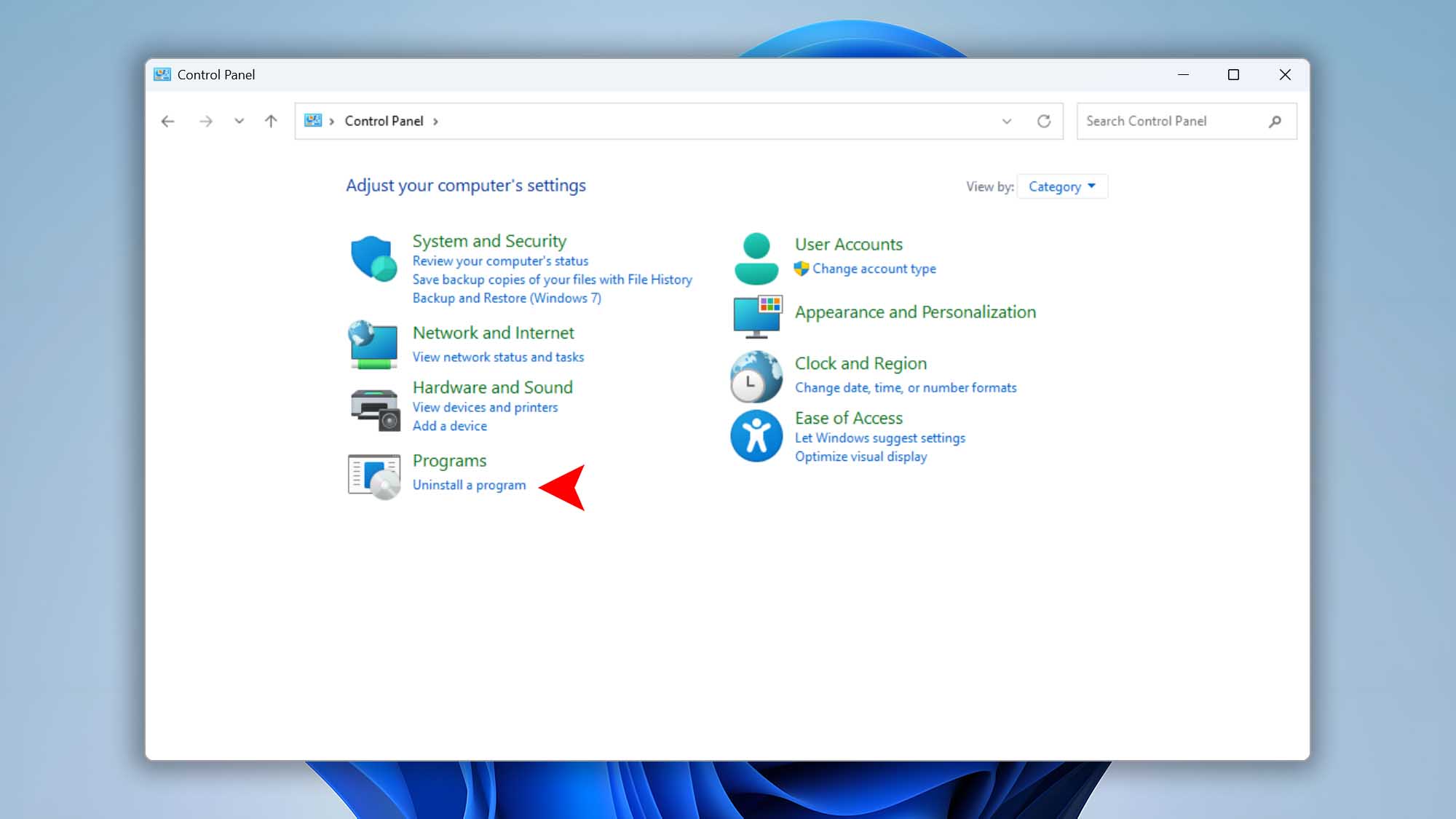Open the View by Category dropdown
1456x819 pixels.
point(1062,186)
